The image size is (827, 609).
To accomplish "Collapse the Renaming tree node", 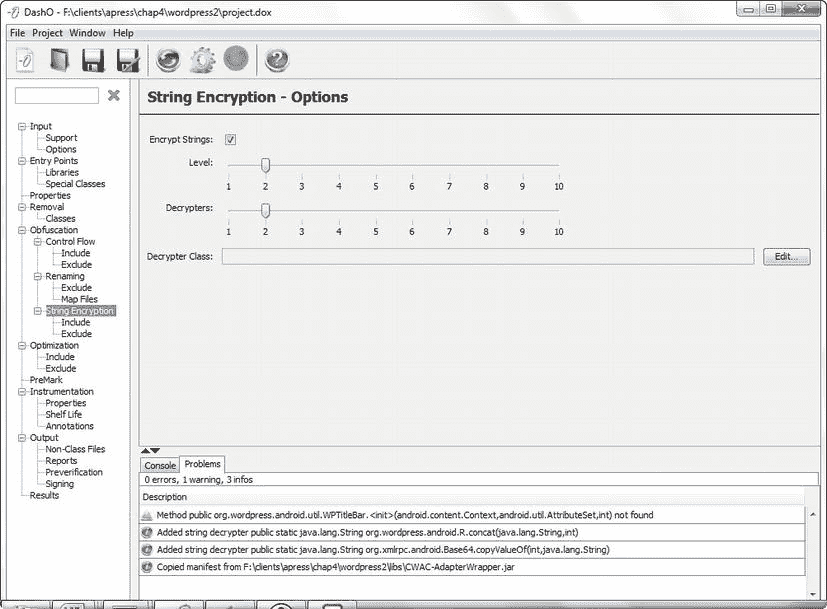I will pyautogui.click(x=37, y=276).
